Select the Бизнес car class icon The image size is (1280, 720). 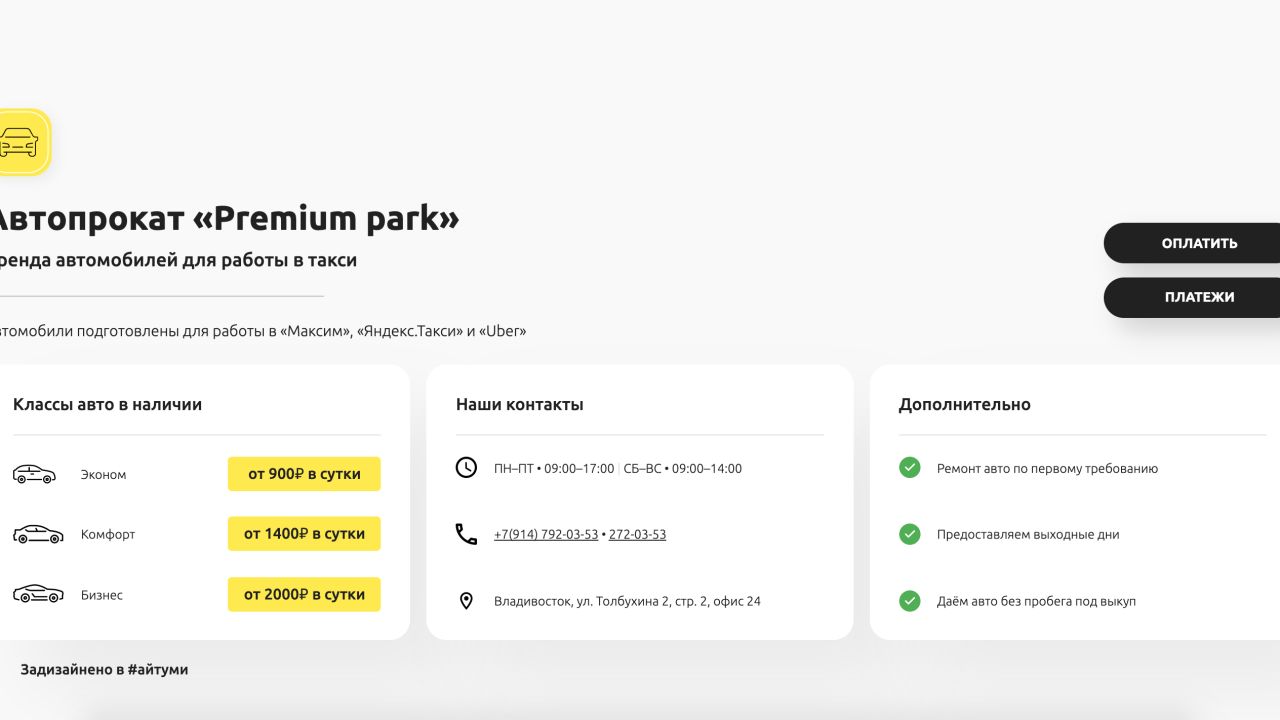click(x=38, y=595)
